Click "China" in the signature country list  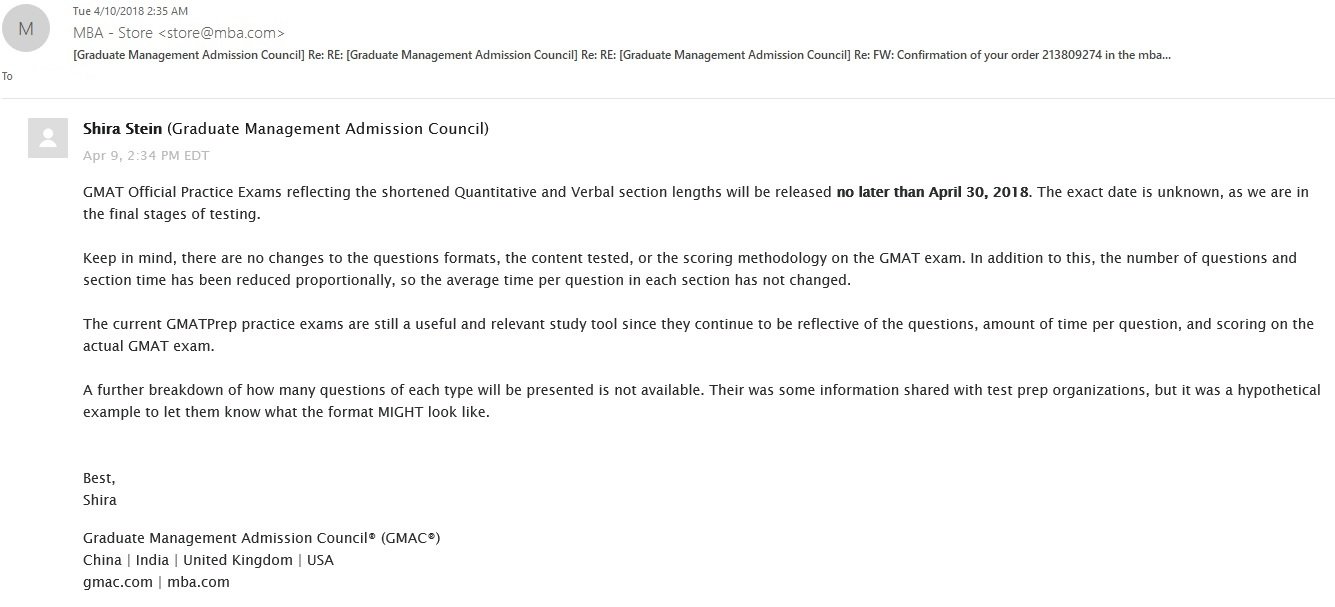point(102,560)
